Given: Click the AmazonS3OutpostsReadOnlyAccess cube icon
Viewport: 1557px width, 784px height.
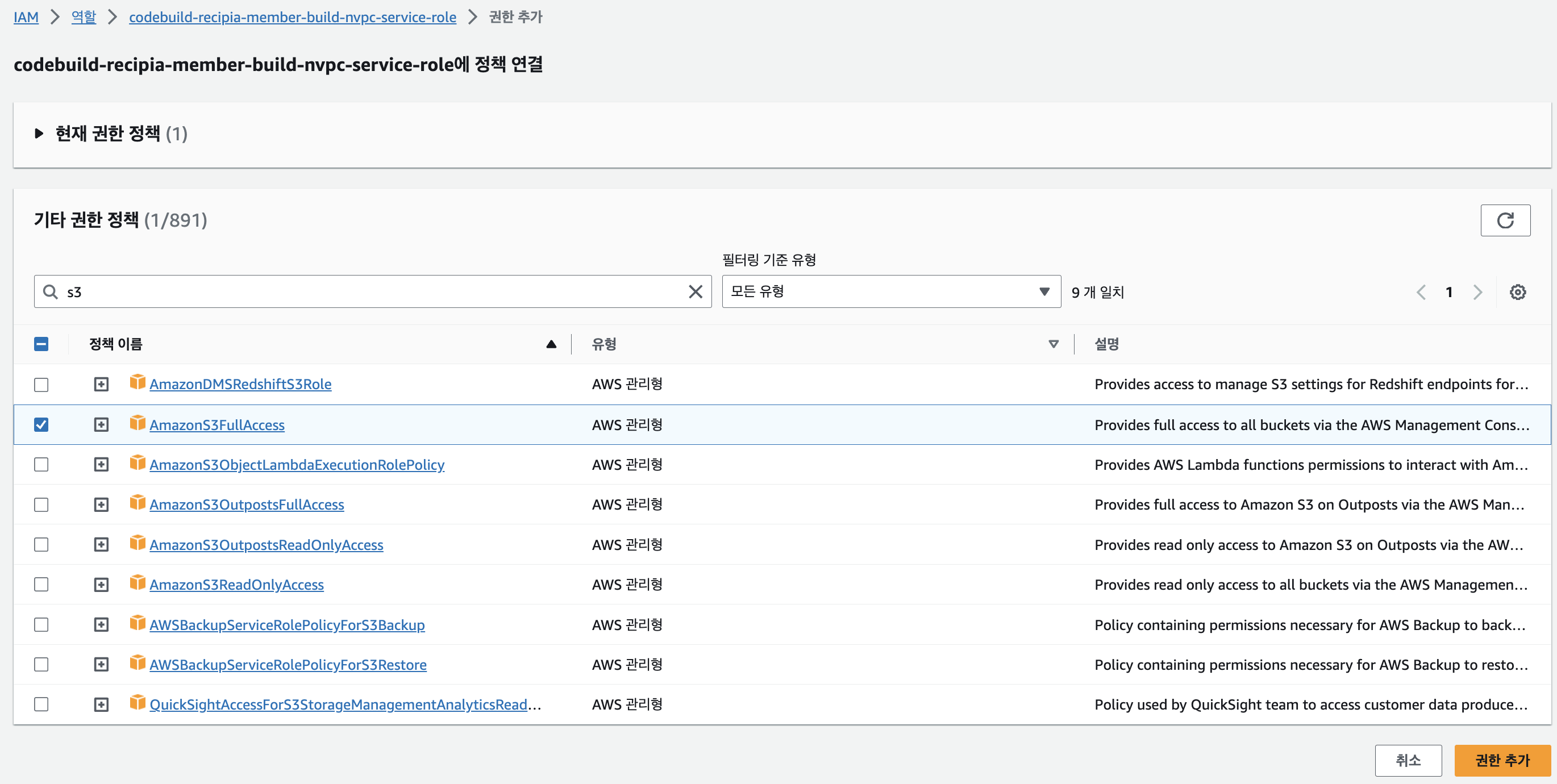Looking at the screenshot, I should [x=137, y=542].
